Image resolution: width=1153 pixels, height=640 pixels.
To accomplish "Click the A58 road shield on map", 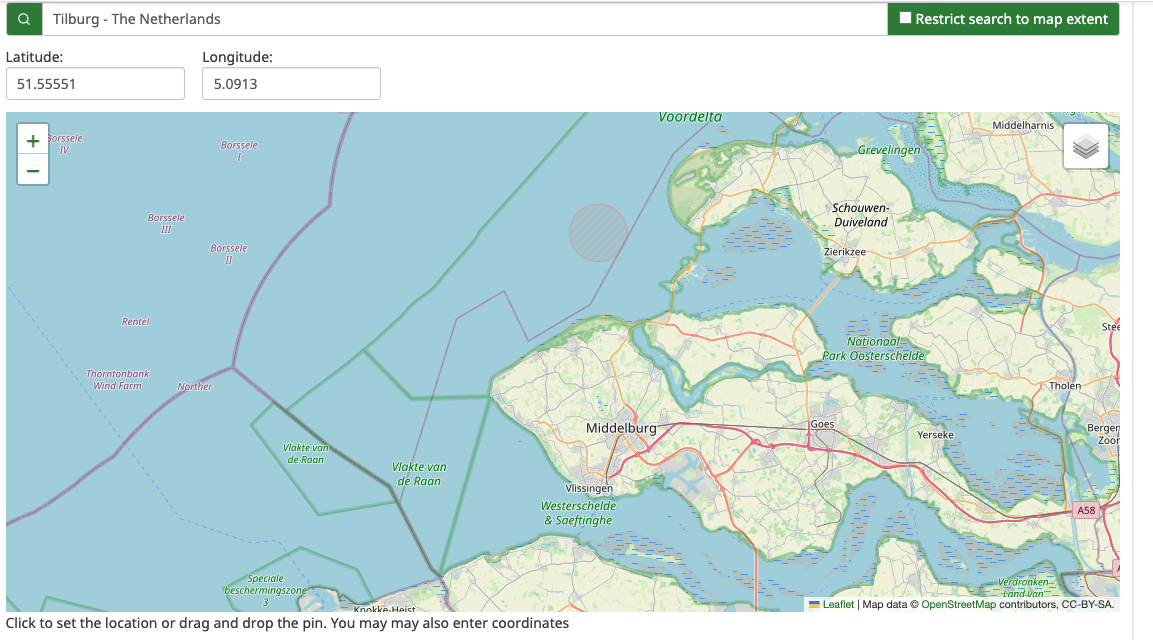I will (1086, 511).
